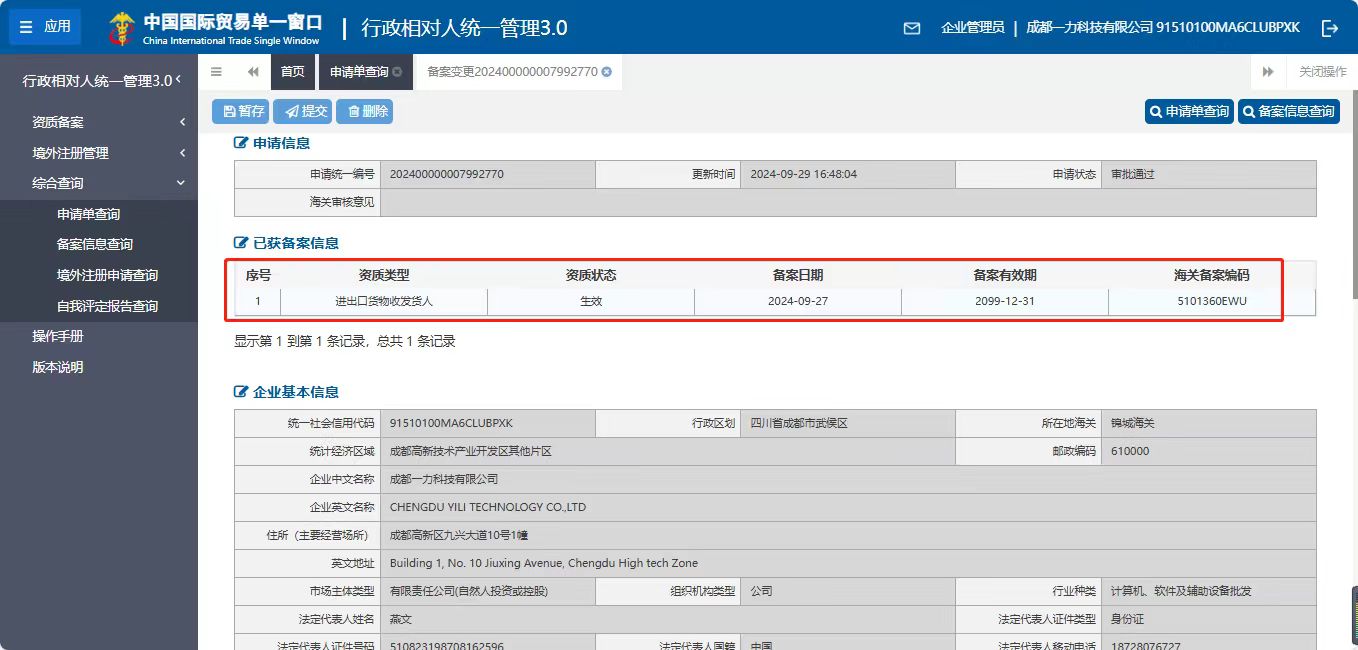Open 自我评定报告查询 in the sidebar
The image size is (1358, 650).
pos(107,306)
